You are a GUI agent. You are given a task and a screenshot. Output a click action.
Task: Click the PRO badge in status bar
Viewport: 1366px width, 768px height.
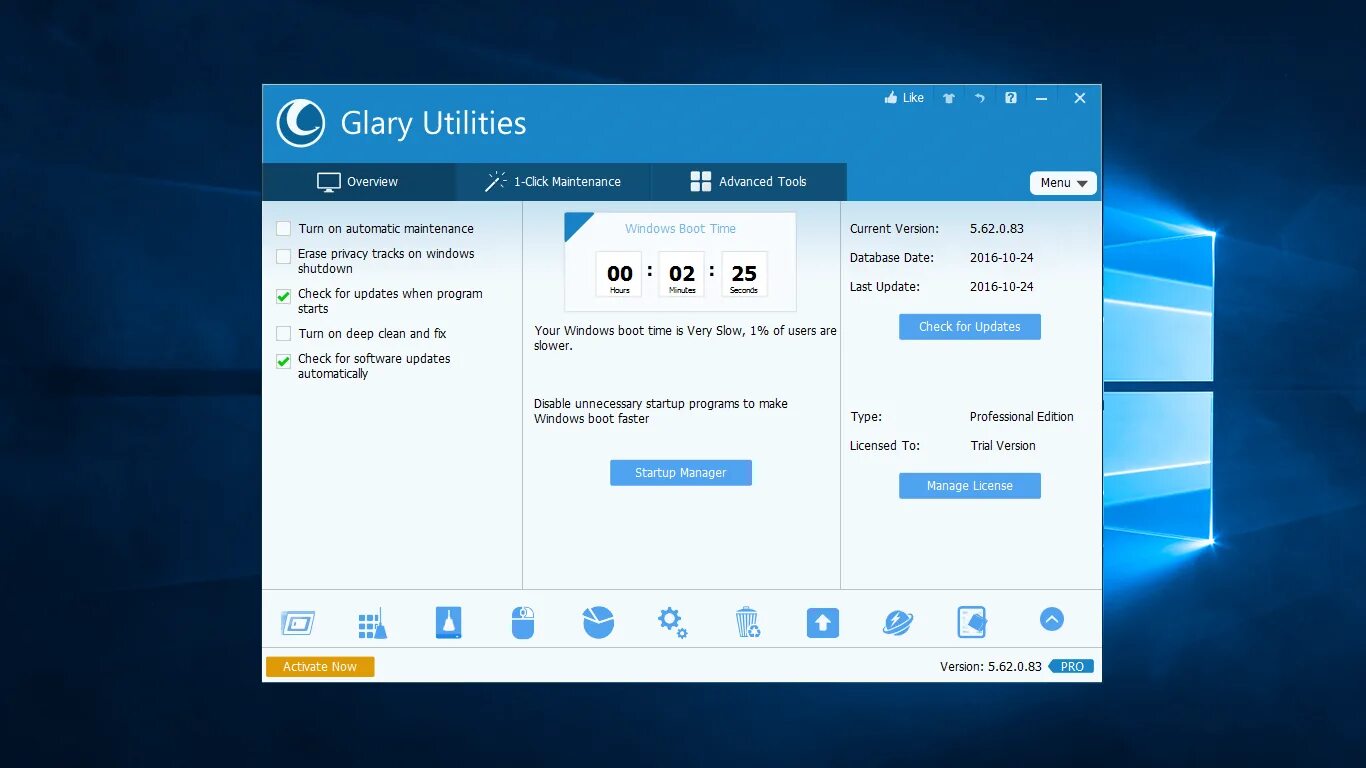click(1072, 667)
